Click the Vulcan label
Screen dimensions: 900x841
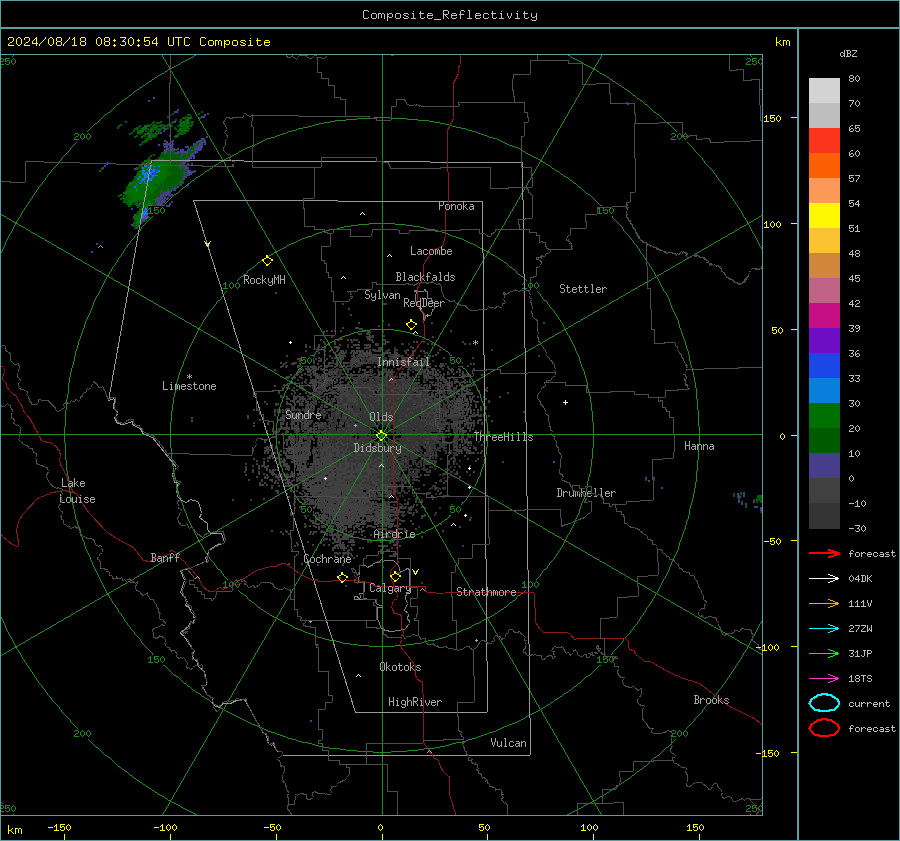(x=509, y=743)
